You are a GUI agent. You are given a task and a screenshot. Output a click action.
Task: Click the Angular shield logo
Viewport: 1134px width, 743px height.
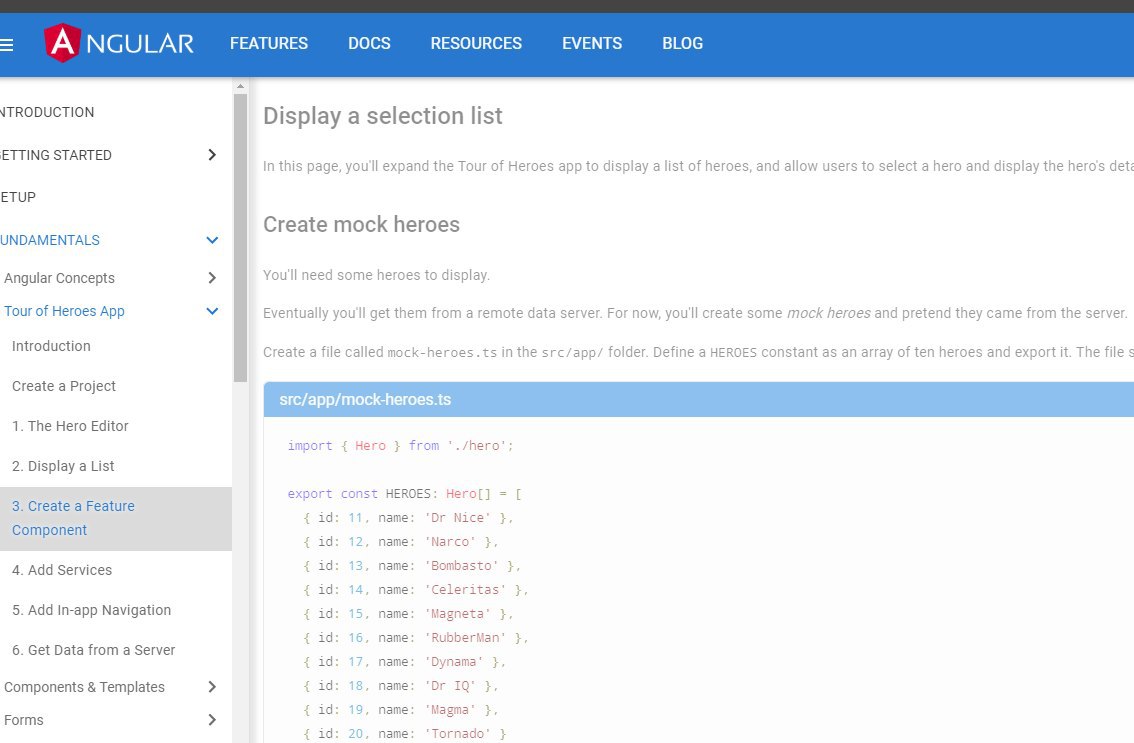point(62,43)
